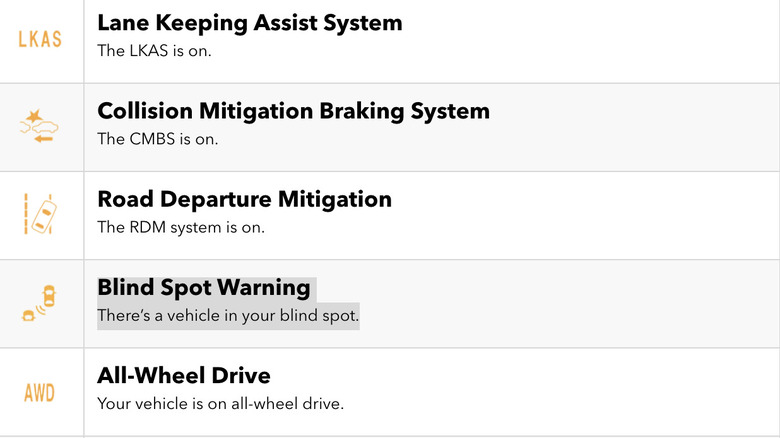
Task: Click the highlighted blind spot vehicle description
Action: coord(227,316)
